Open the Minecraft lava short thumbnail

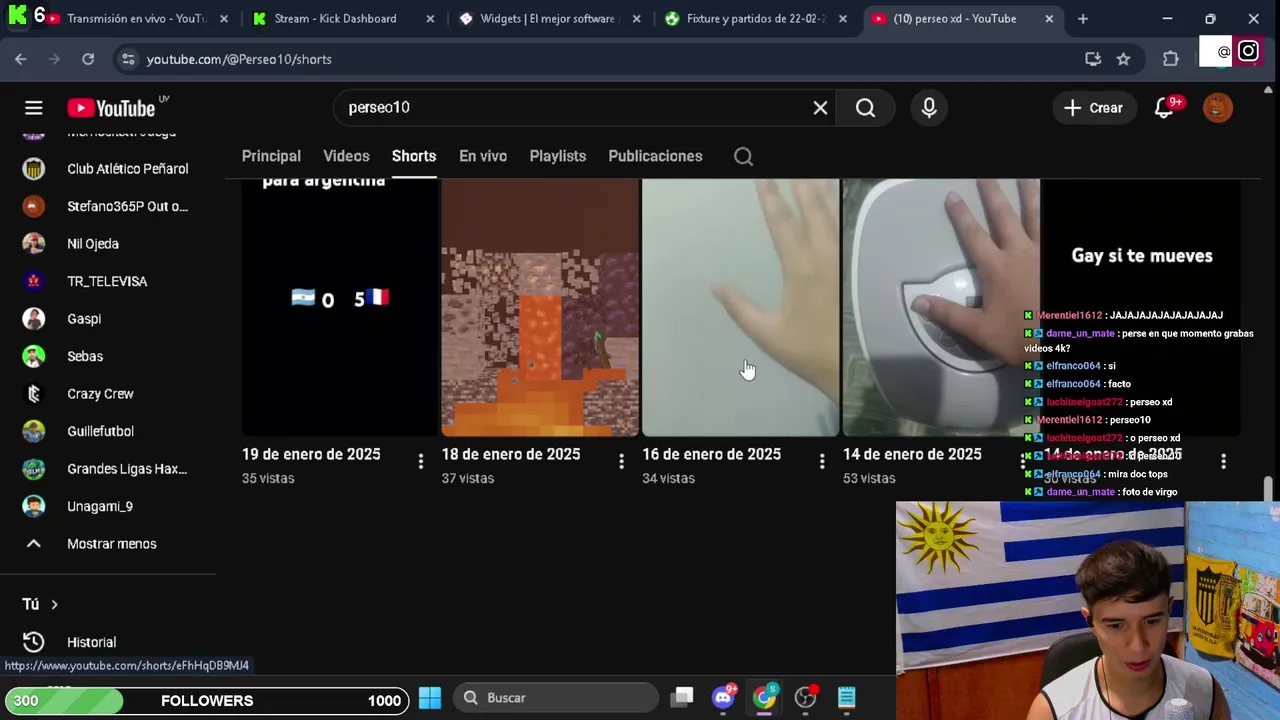click(x=540, y=308)
